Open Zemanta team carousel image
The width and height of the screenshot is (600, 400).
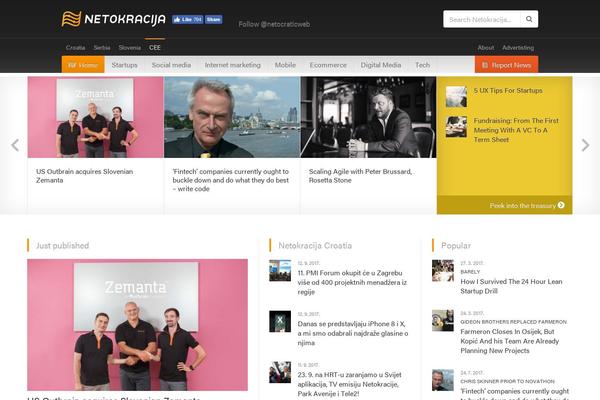[x=95, y=117]
